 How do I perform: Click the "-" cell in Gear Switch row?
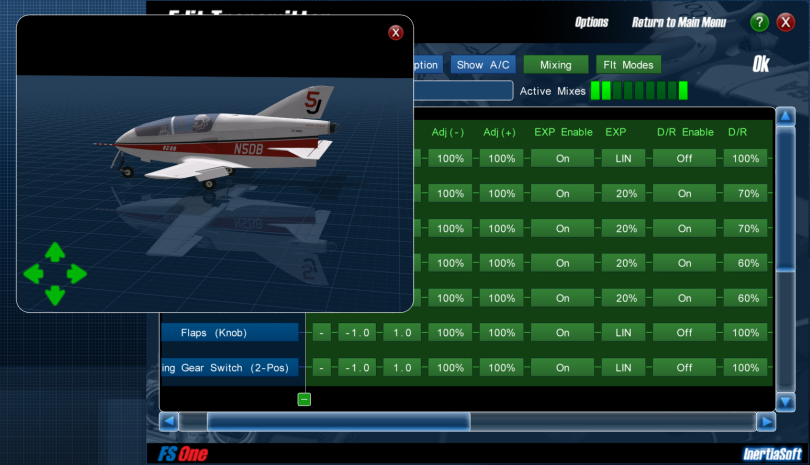321,368
